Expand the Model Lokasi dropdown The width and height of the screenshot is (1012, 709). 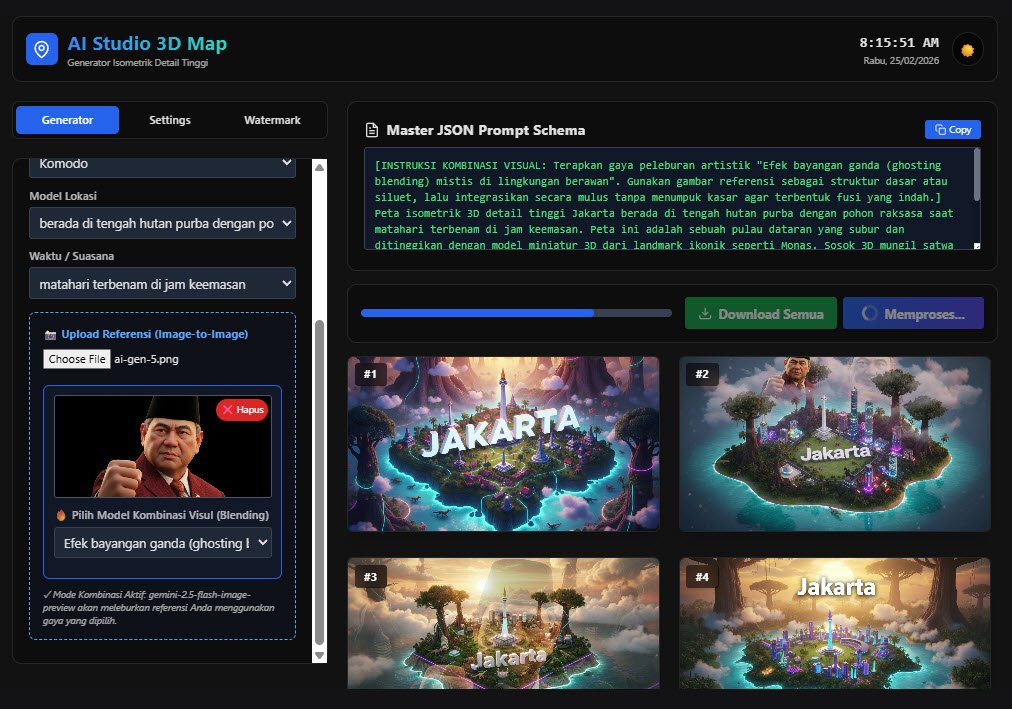tap(163, 223)
